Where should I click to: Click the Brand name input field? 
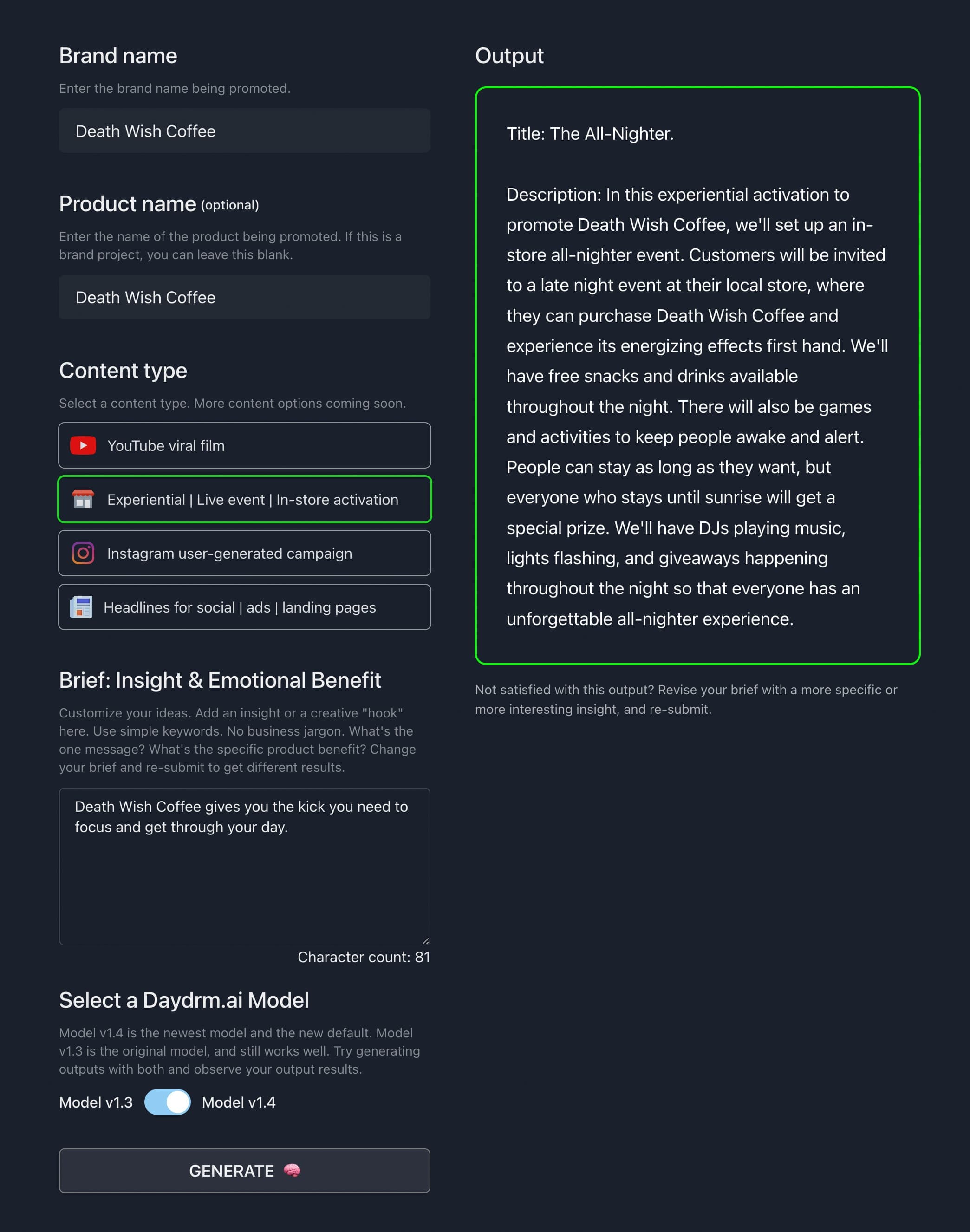(x=244, y=130)
